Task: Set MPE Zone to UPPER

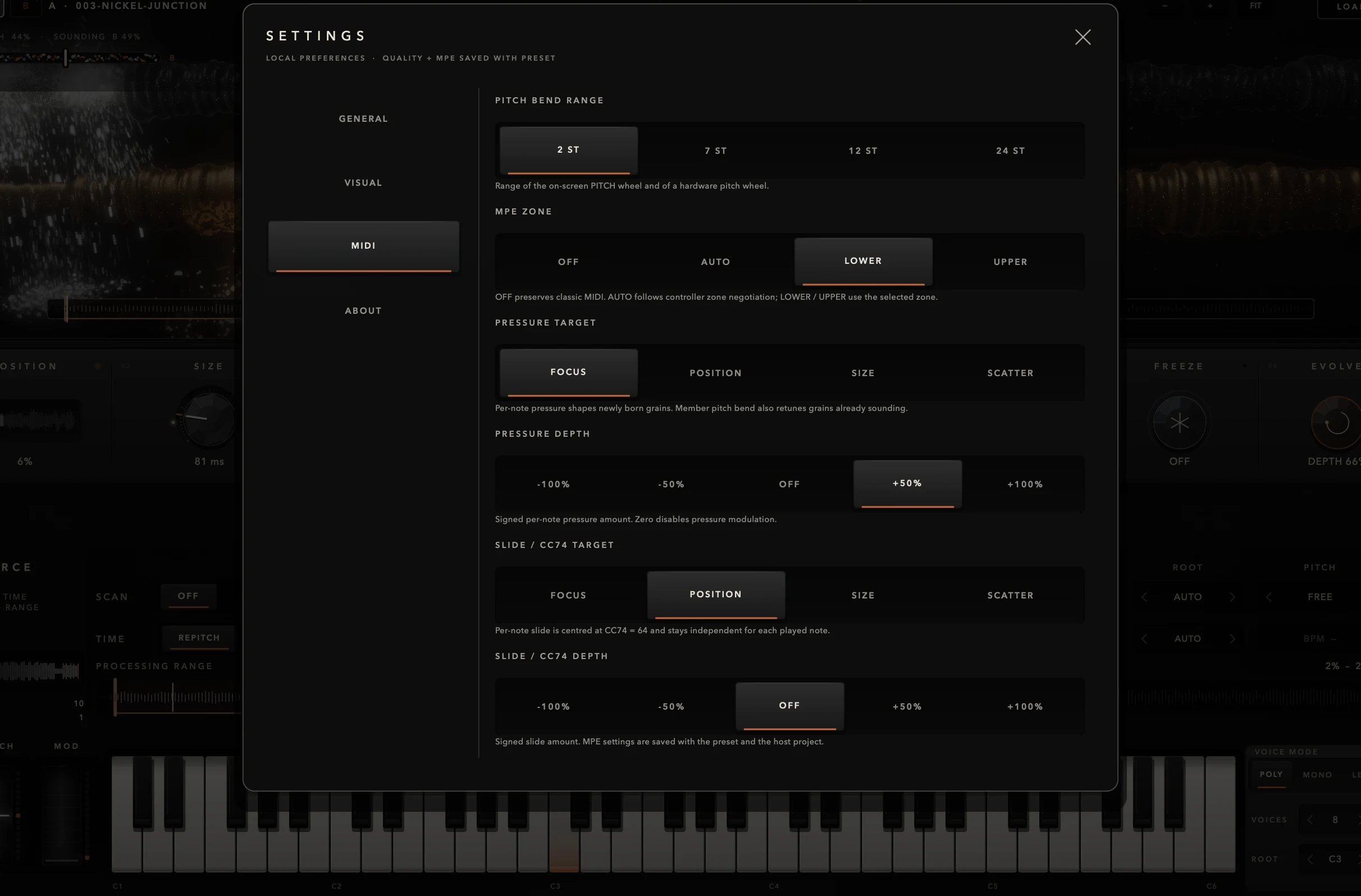Action: (1010, 261)
